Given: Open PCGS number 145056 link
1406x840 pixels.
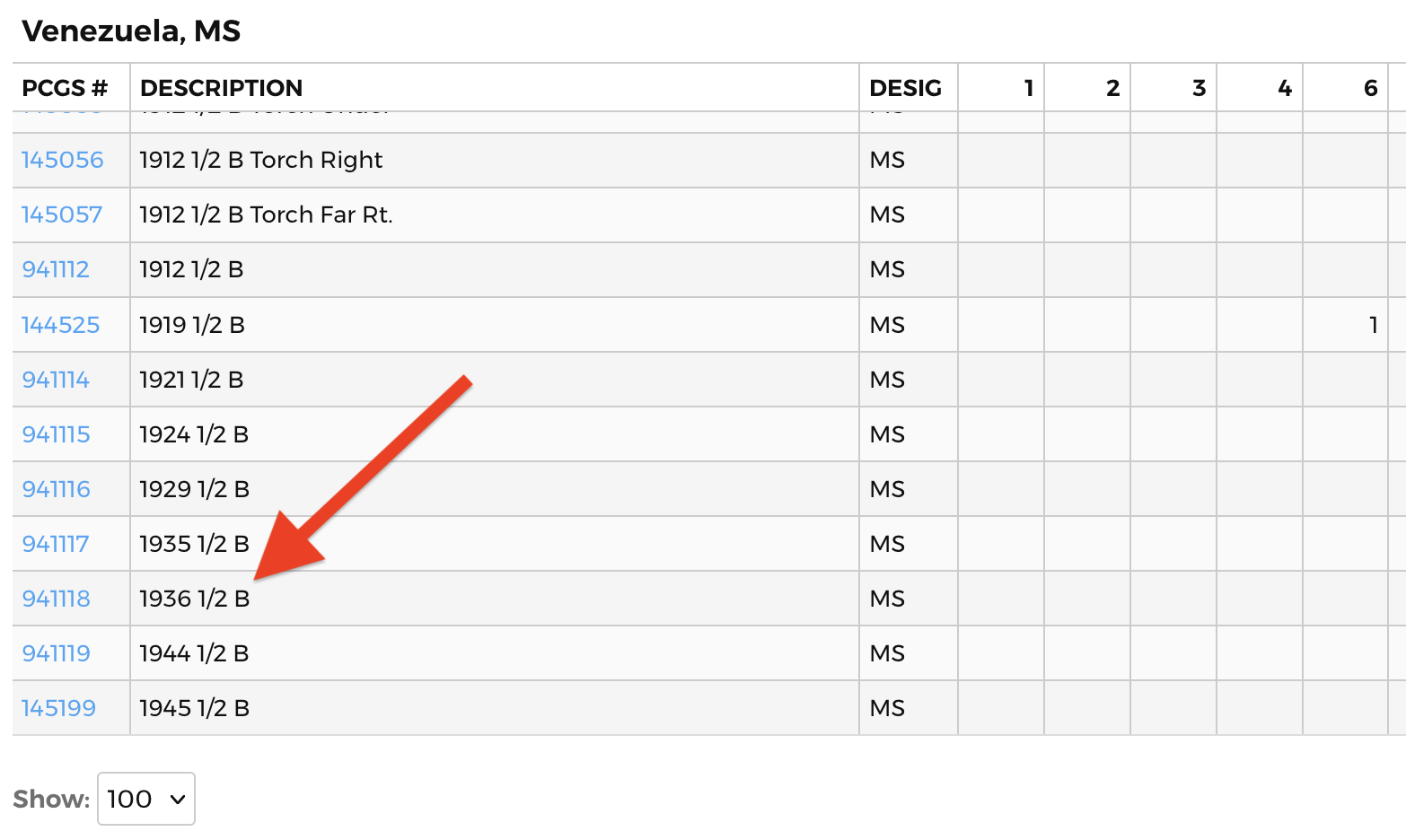Looking at the screenshot, I should pyautogui.click(x=63, y=160).
